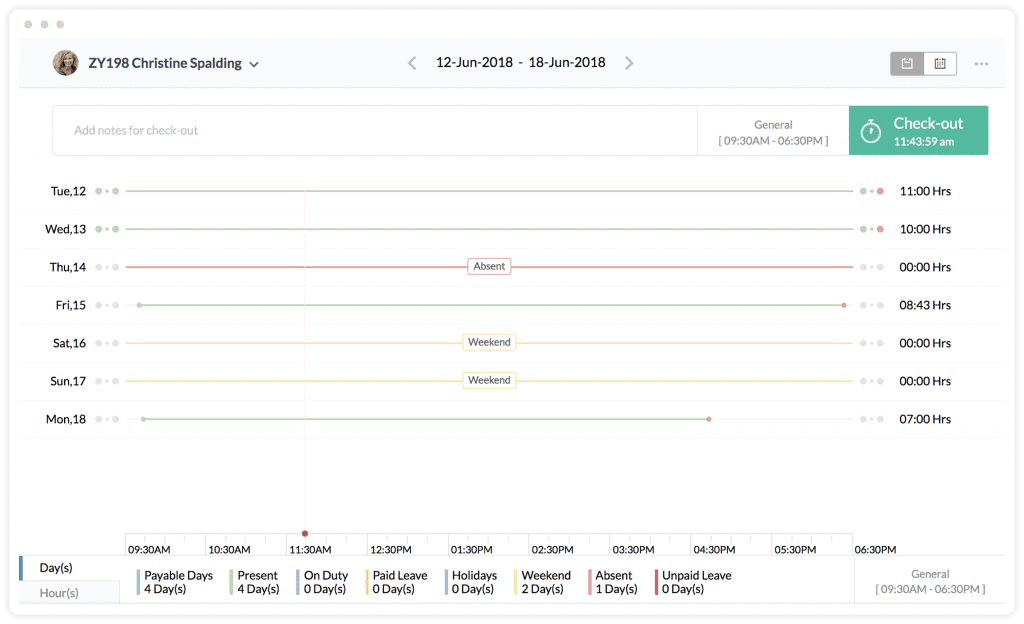Viewport: 1024px width, 624px height.
Task: Click the Weekend label on Sun,17 row
Action: point(489,380)
